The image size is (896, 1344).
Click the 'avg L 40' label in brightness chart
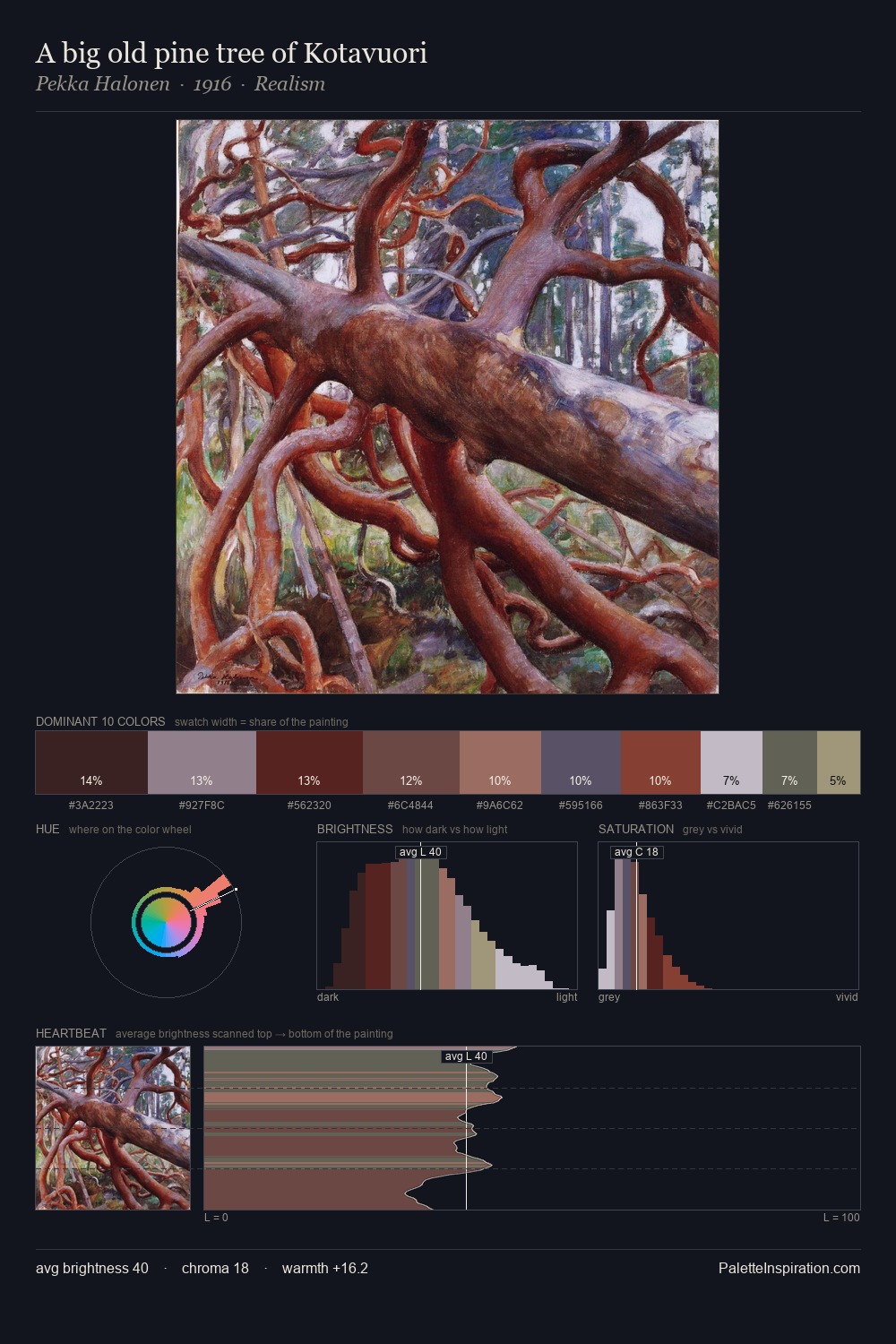(420, 852)
